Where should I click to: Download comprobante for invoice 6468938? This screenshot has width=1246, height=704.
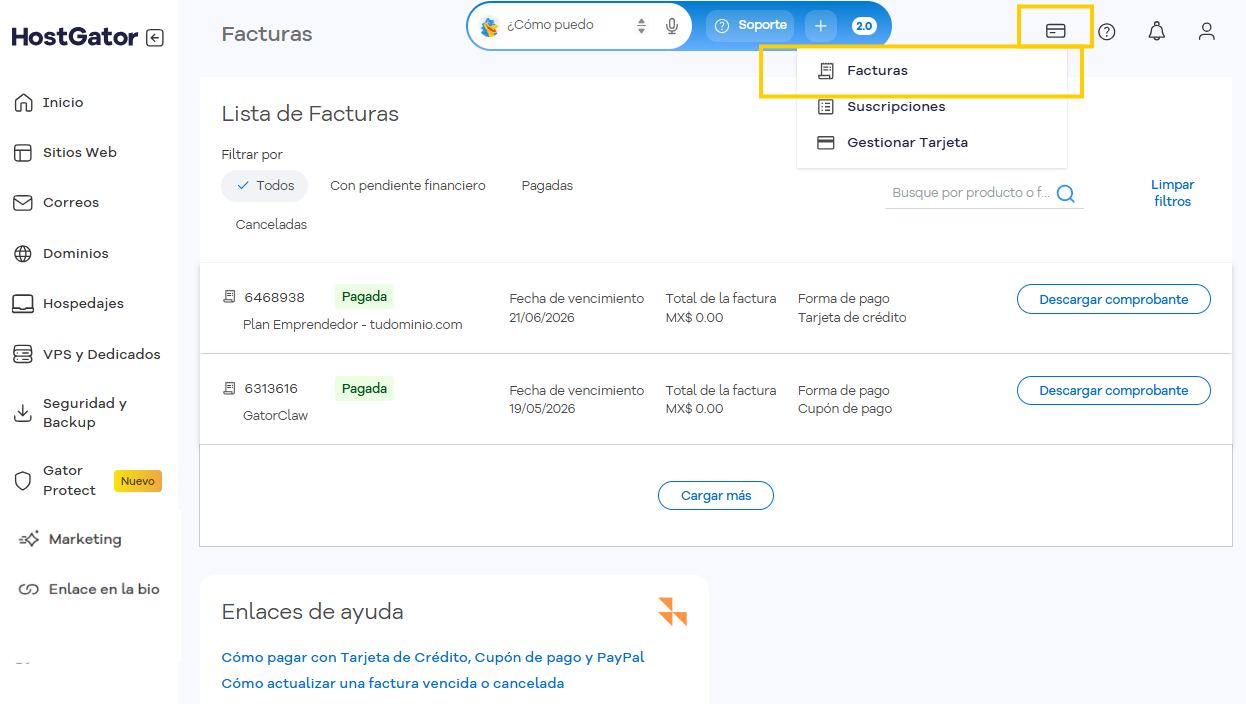1113,299
